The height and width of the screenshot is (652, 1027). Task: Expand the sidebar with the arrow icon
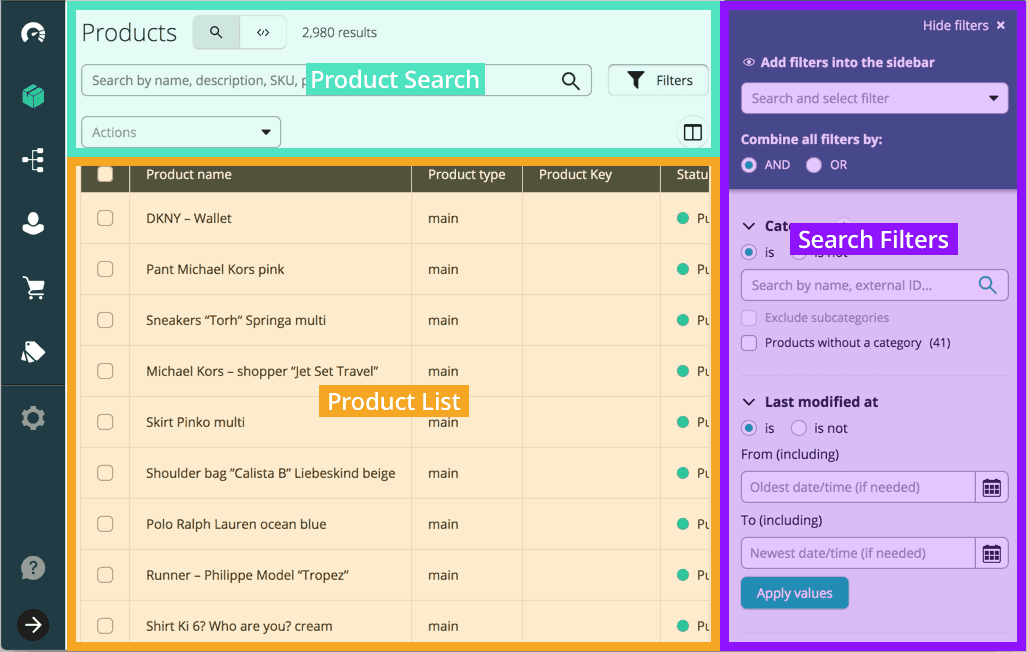coord(33,625)
